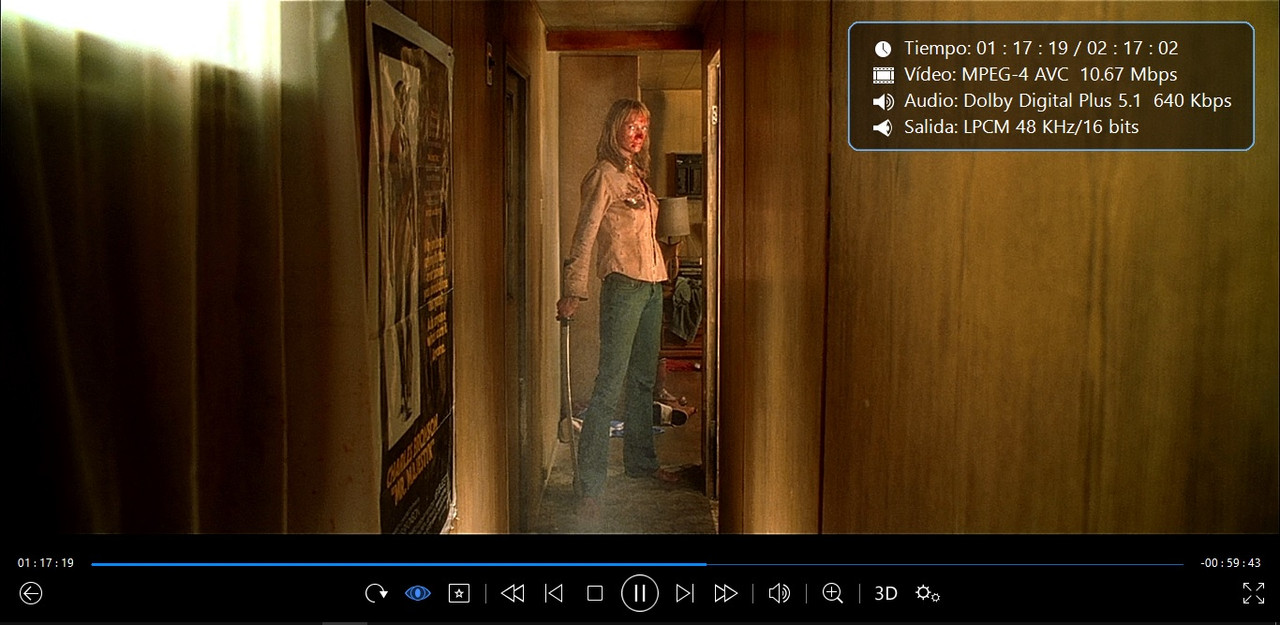Viewport: 1280px width, 625px height.
Task: Click the zoom magnifier icon
Action: click(x=832, y=593)
